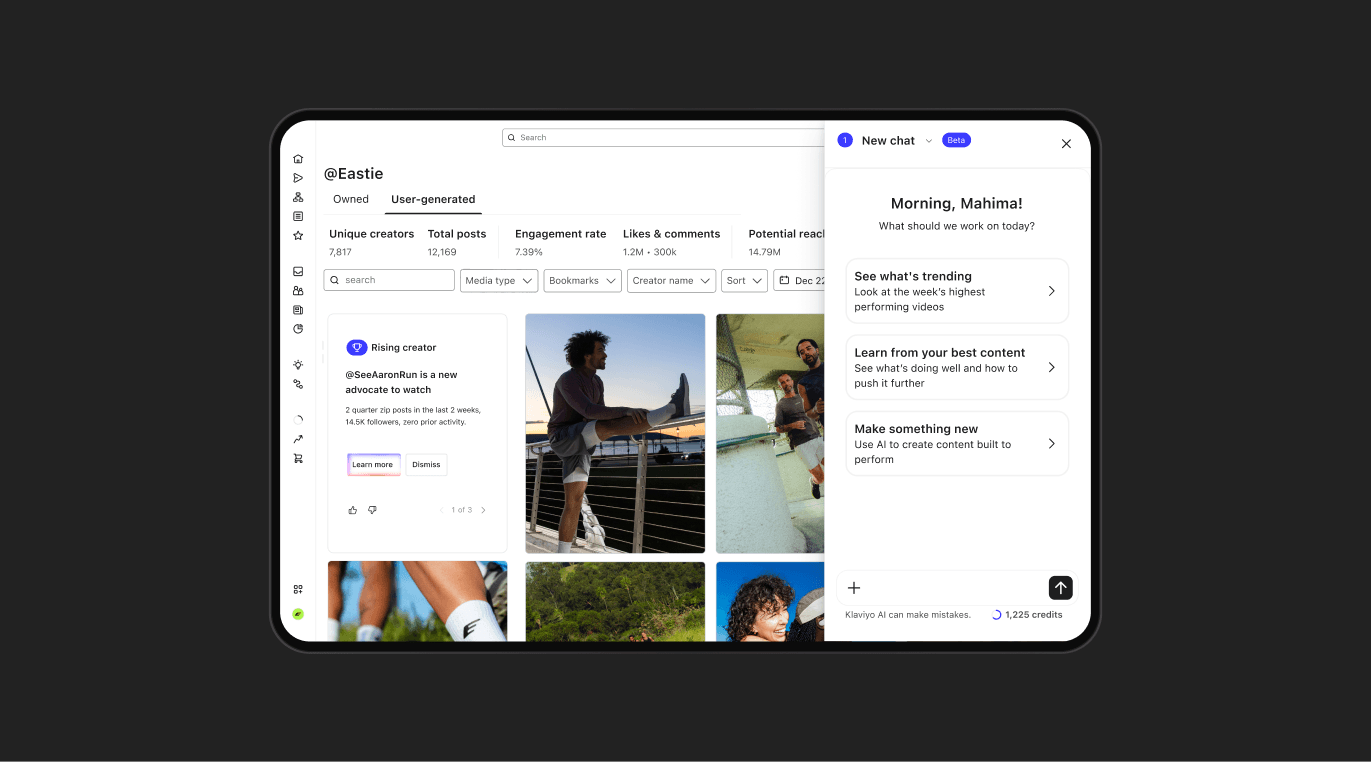This screenshot has width=1371, height=762.
Task: Open the green hillside landscape photo
Action: tap(615, 601)
